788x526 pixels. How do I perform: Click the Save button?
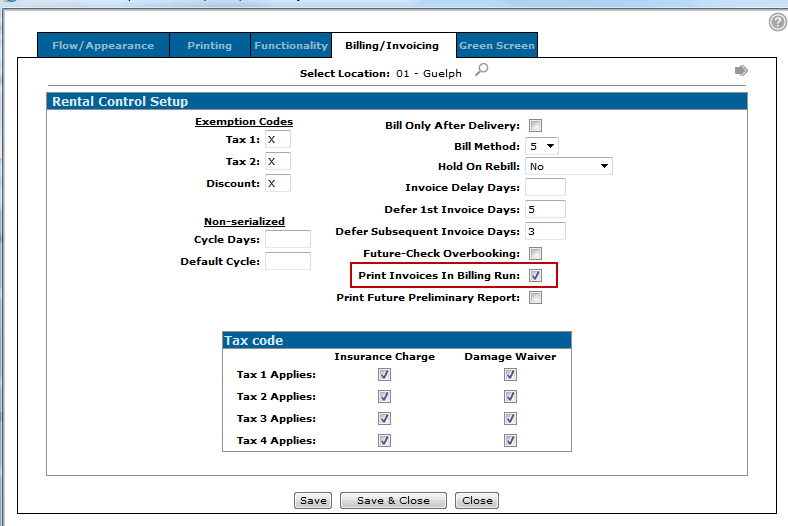[x=313, y=500]
